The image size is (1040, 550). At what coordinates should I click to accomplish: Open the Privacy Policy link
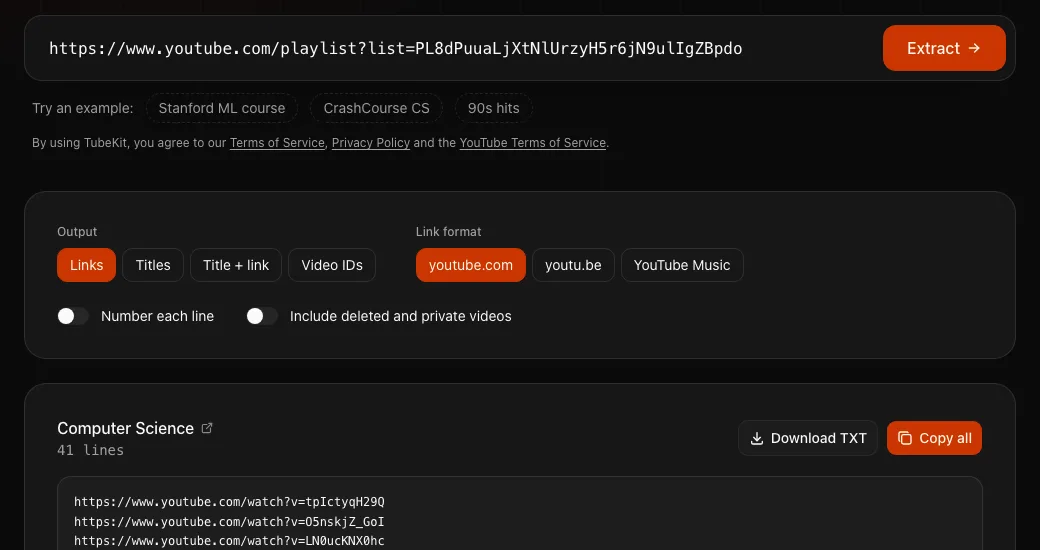point(371,143)
